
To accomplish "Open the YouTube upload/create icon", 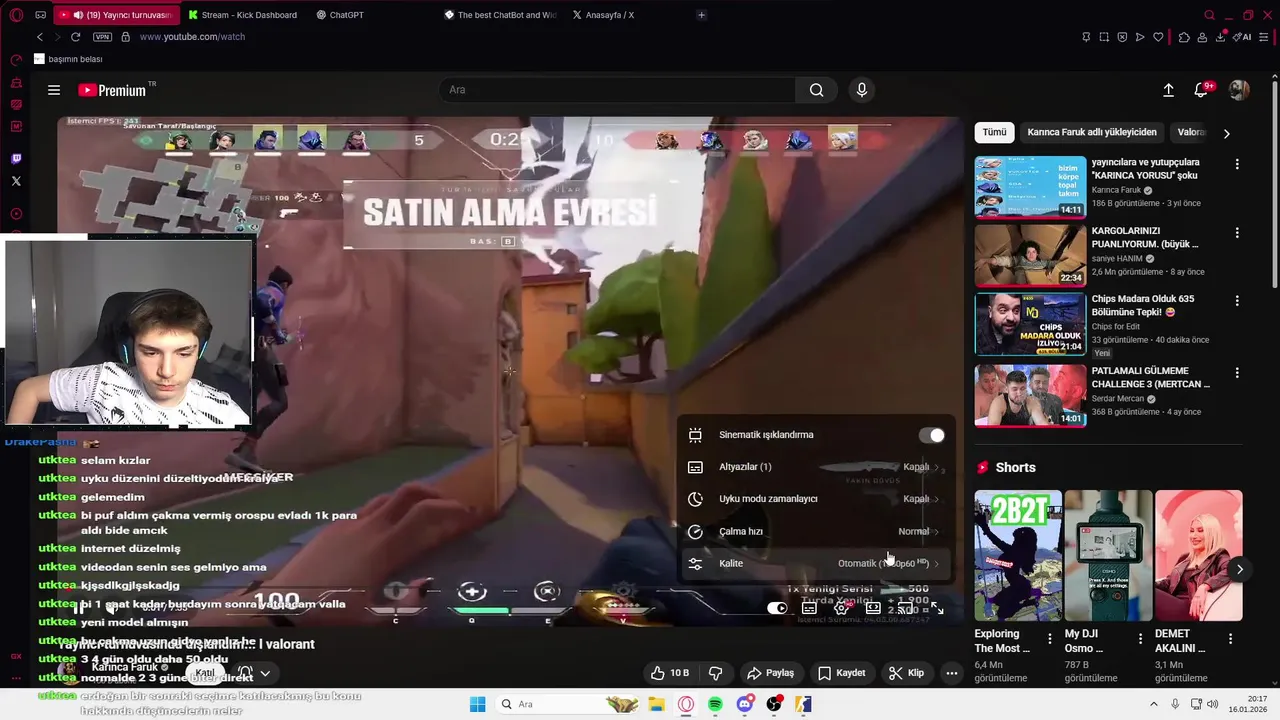I will [x=1168, y=90].
